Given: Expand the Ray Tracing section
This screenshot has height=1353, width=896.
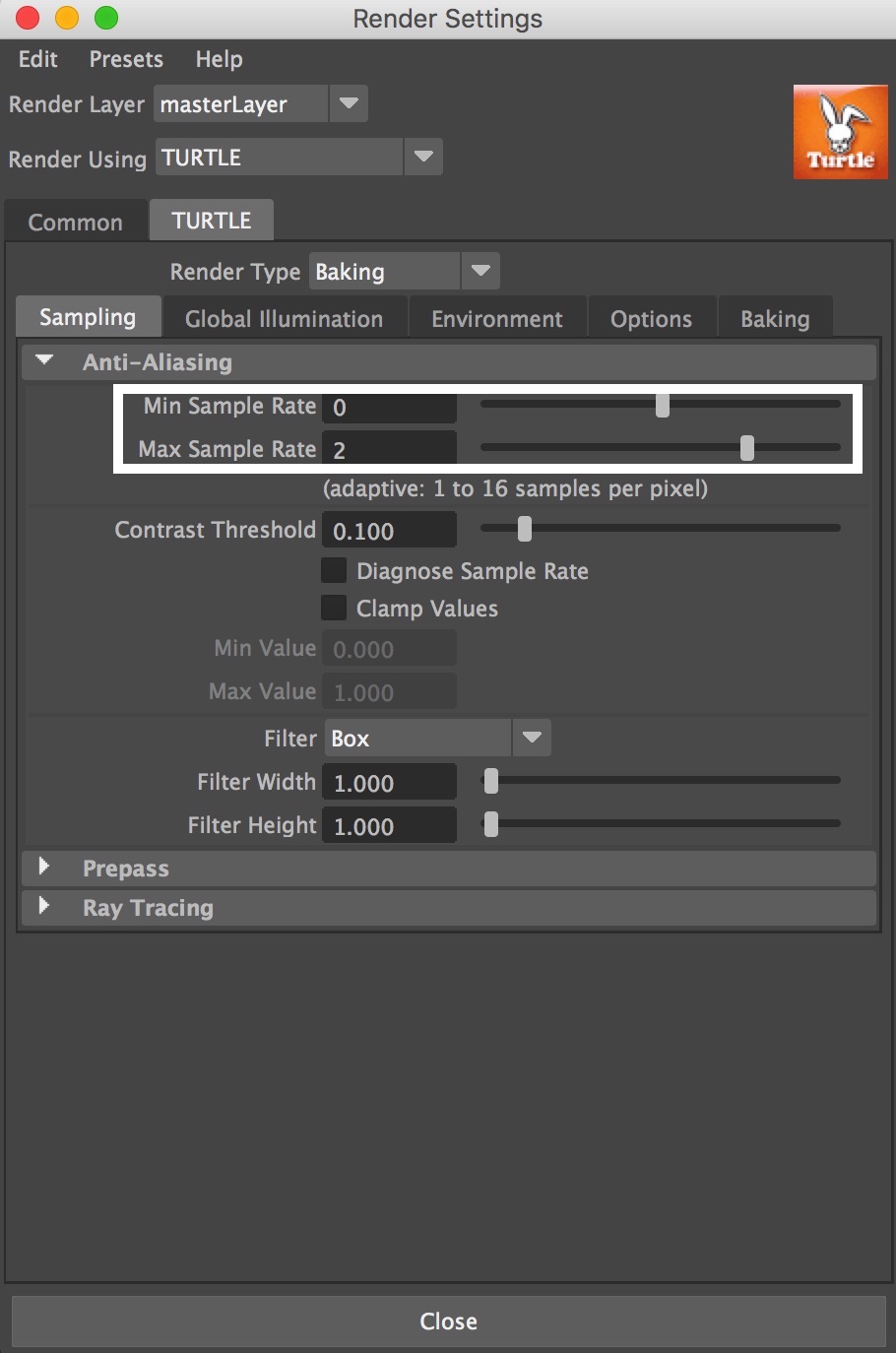Looking at the screenshot, I should tap(44, 906).
